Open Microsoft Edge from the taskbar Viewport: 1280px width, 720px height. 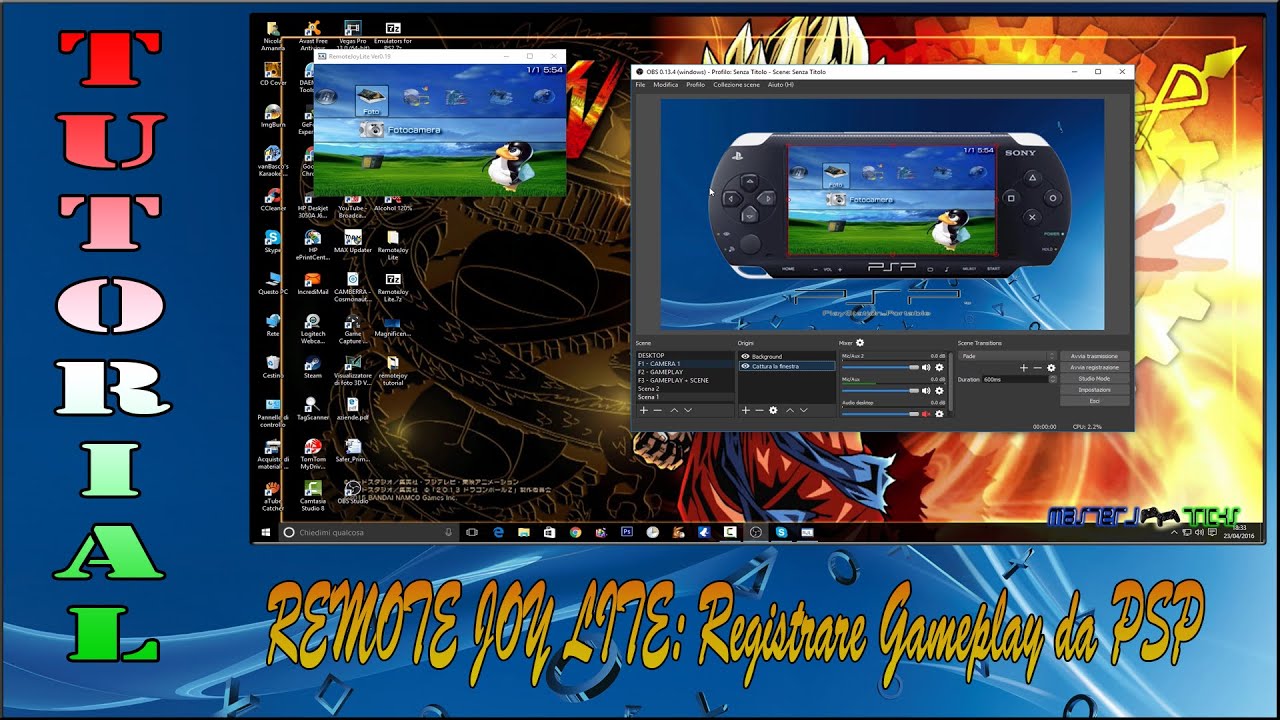pos(498,532)
